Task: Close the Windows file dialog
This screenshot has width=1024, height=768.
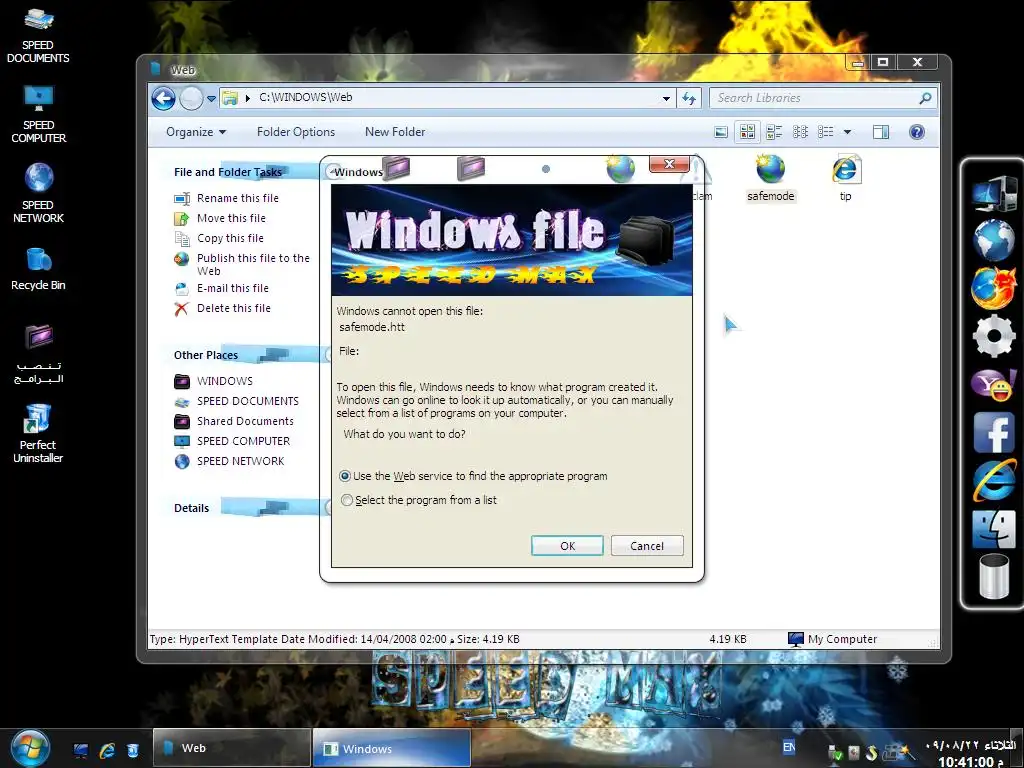Action: 669,164
